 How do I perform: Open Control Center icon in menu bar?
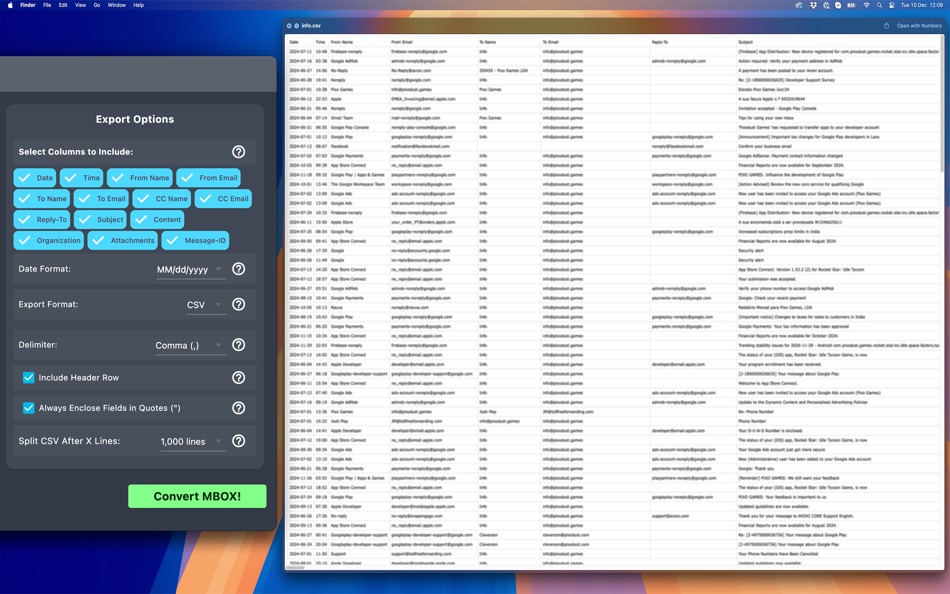(891, 5)
